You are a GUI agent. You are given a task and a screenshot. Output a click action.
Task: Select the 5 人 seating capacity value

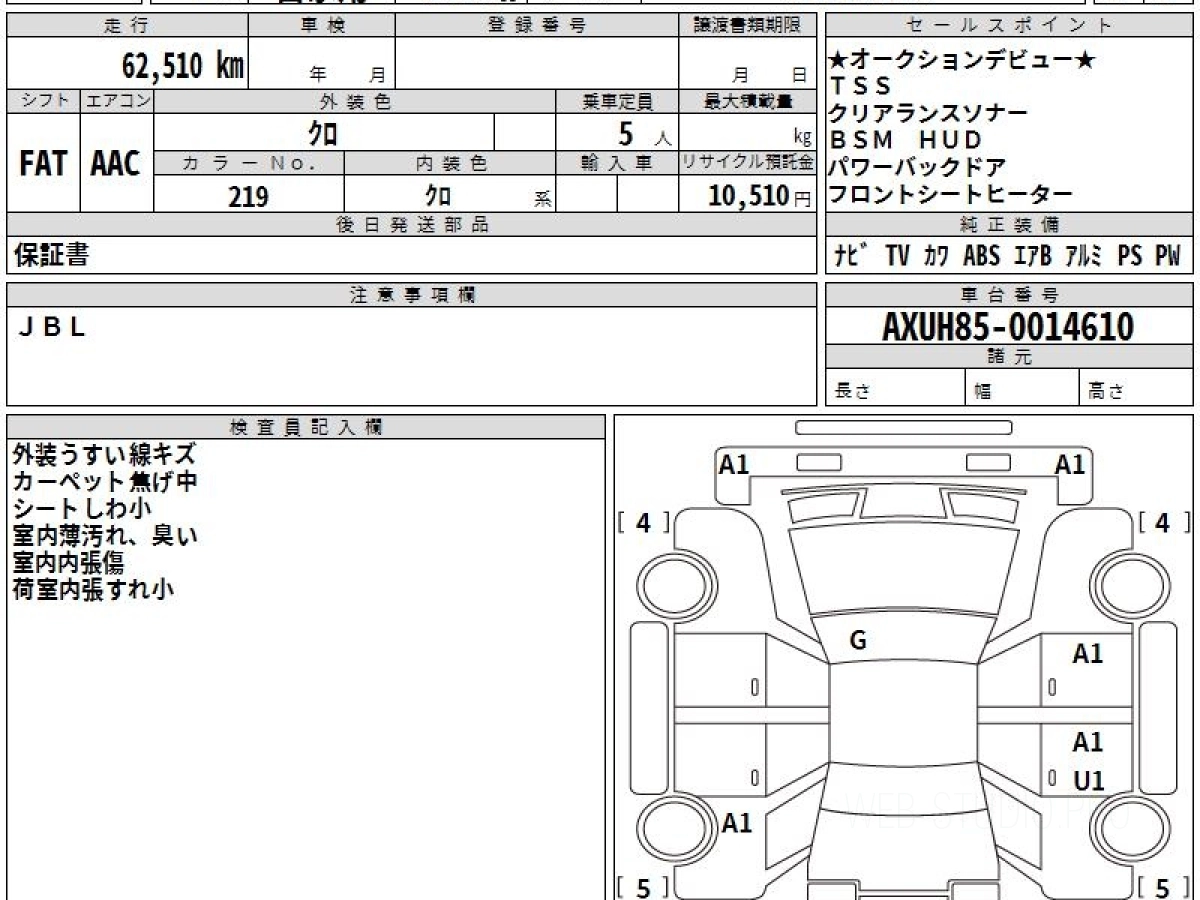pyautogui.click(x=644, y=134)
